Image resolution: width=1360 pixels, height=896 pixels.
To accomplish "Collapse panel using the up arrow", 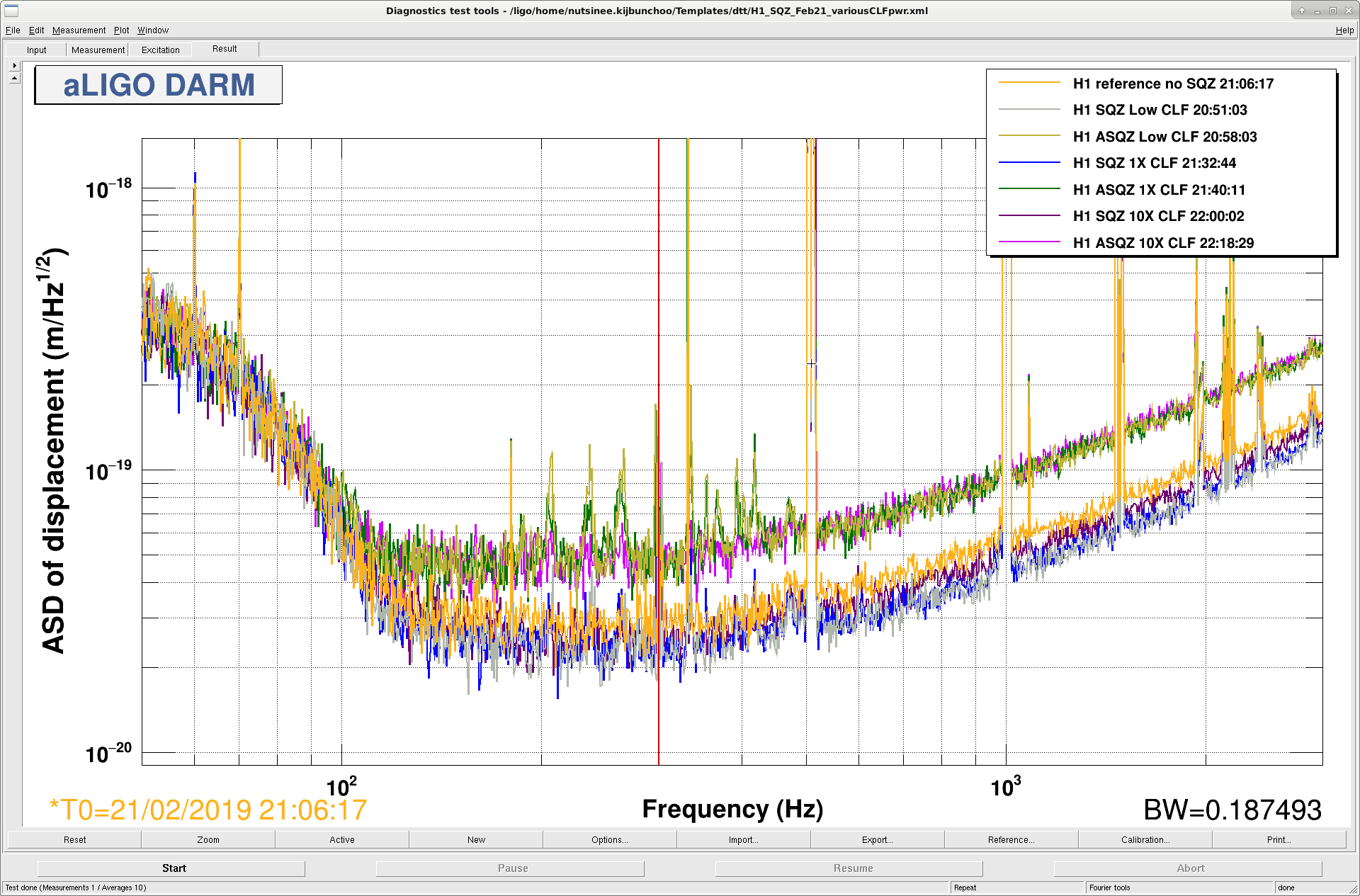I will coord(14,78).
